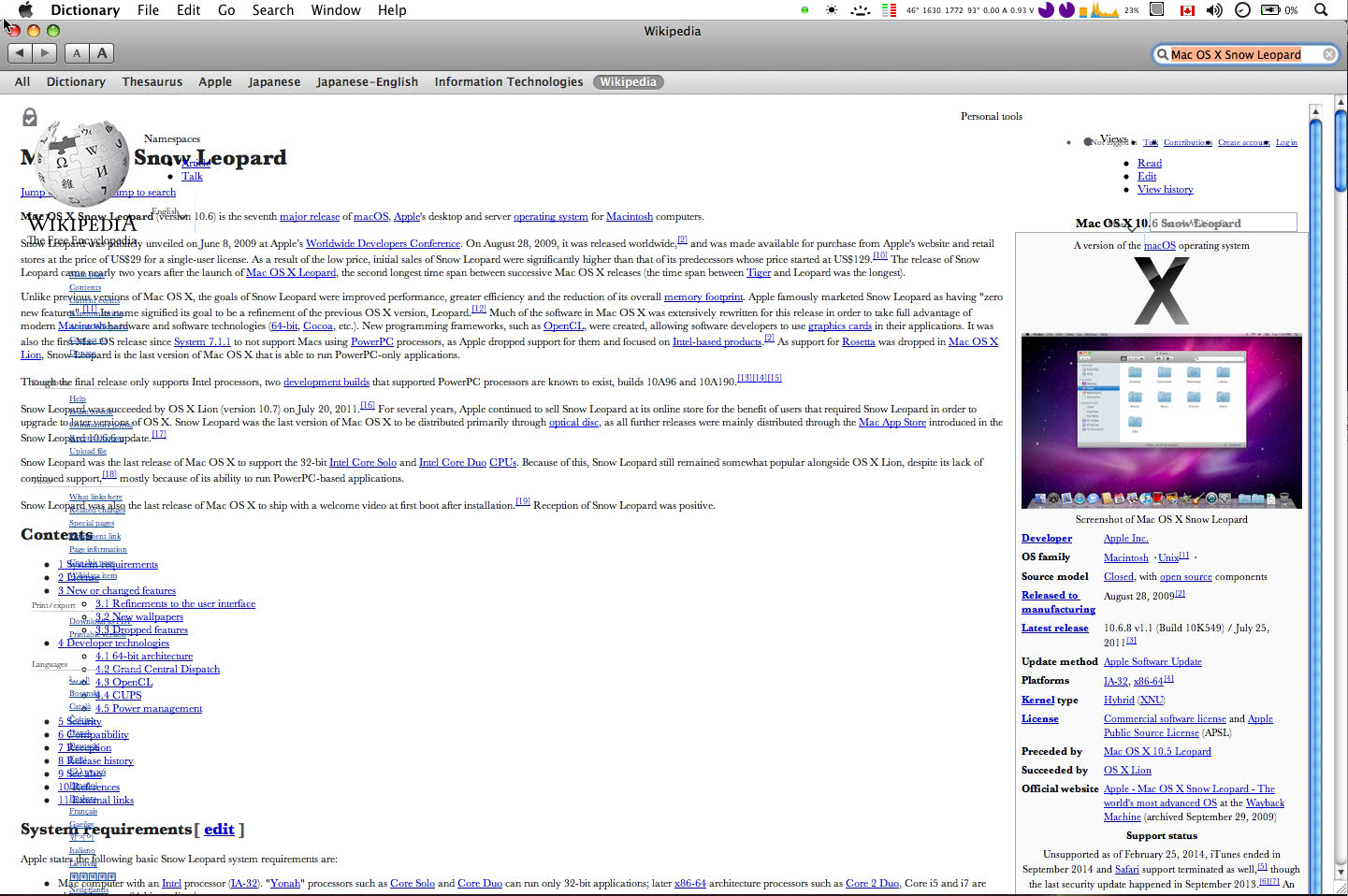Image resolution: width=1348 pixels, height=896 pixels.
Task: Open the File menu
Action: point(148,10)
